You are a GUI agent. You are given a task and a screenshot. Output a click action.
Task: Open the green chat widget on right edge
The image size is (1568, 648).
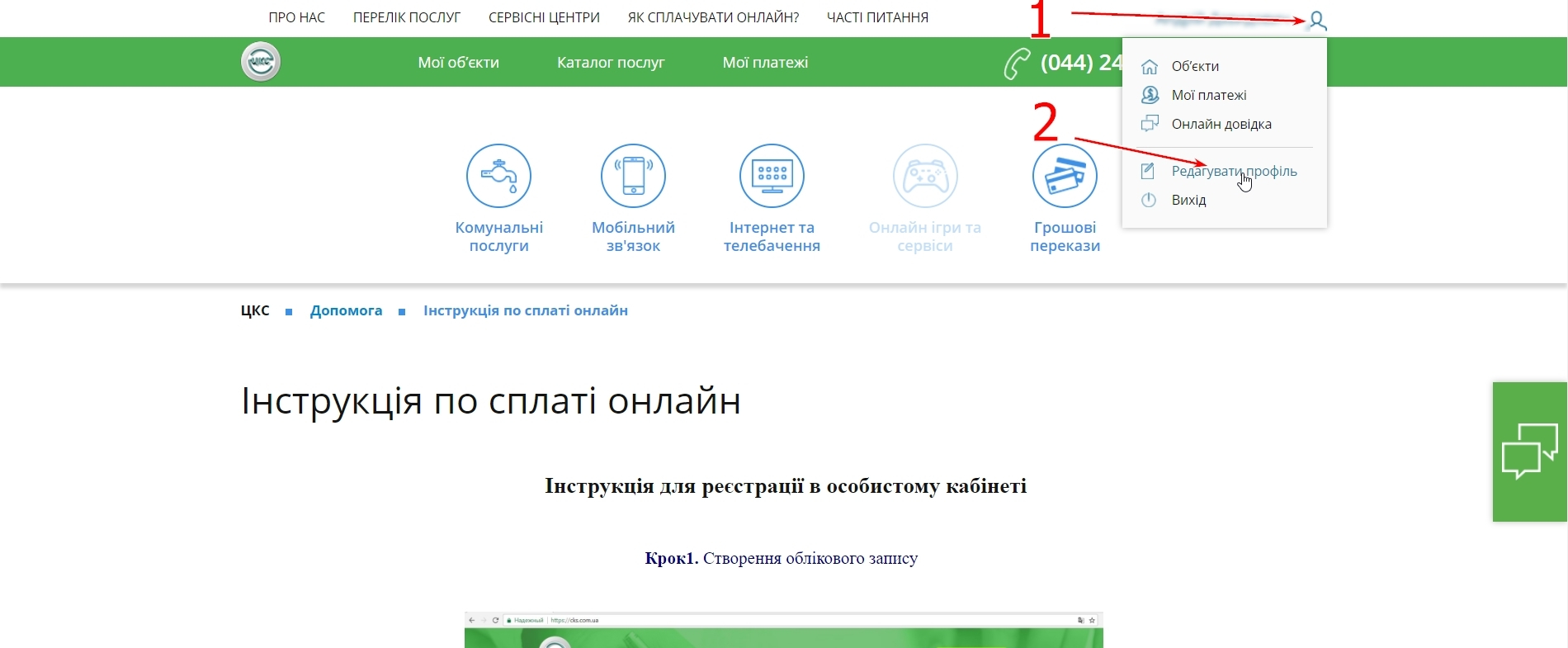click(x=1529, y=452)
